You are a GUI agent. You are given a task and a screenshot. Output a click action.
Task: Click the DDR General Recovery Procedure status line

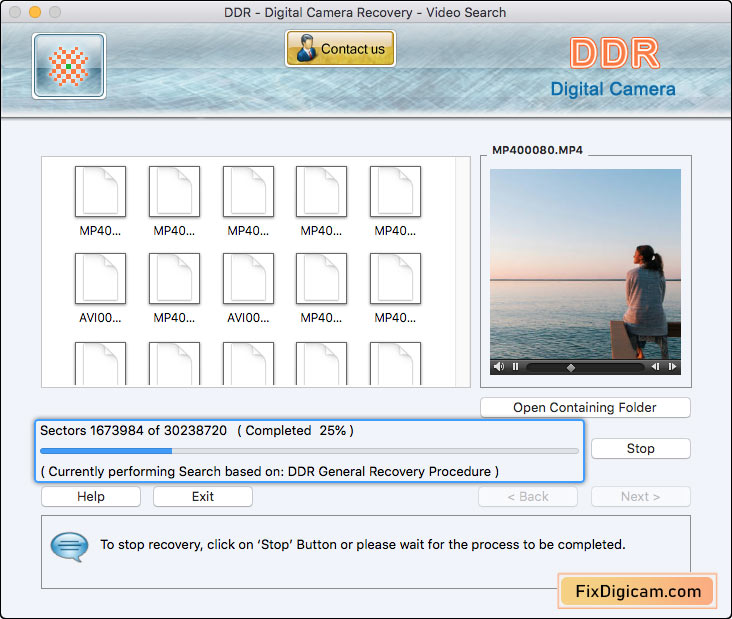point(270,471)
